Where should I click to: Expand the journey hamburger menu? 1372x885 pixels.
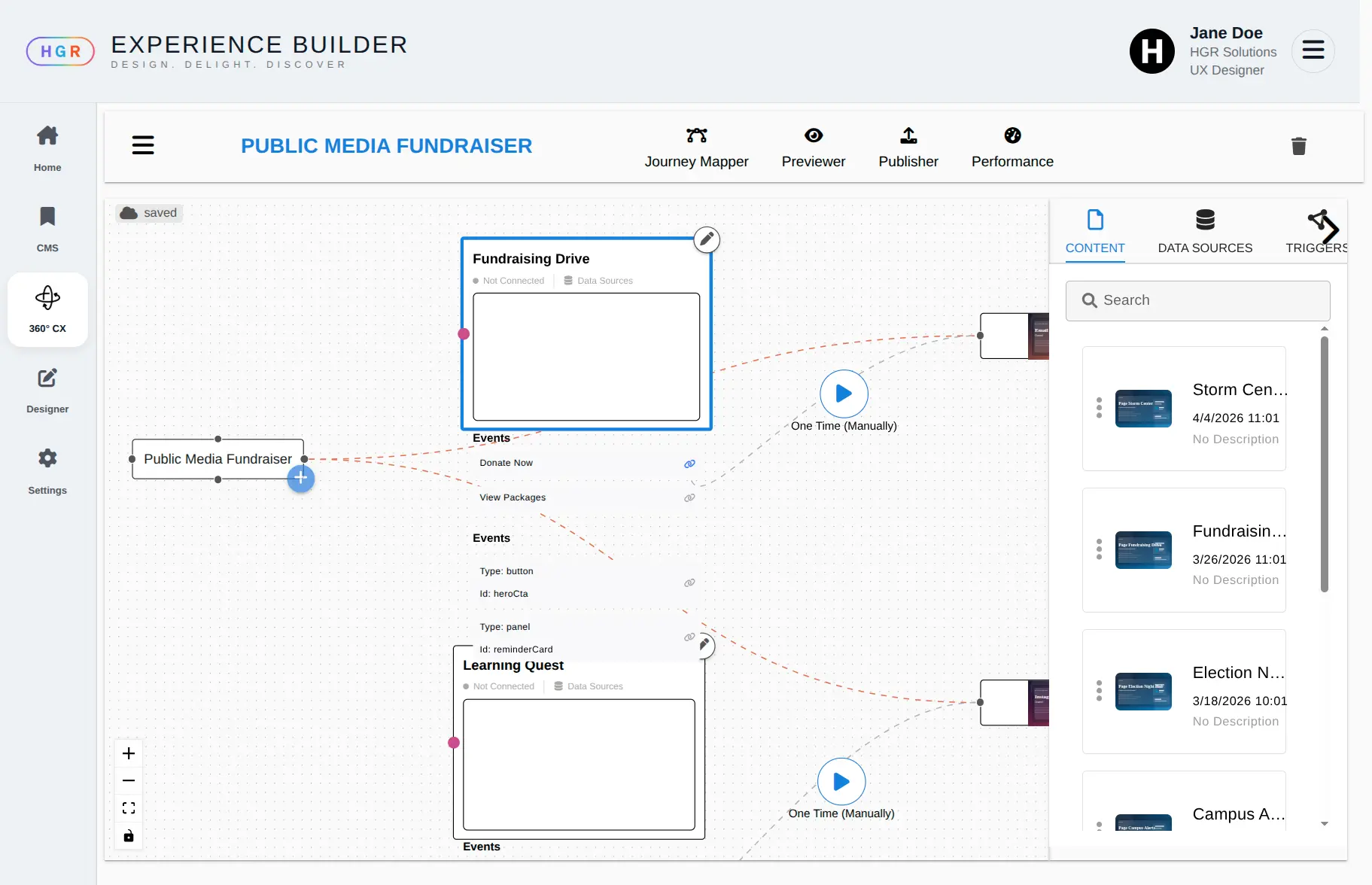[x=143, y=145]
